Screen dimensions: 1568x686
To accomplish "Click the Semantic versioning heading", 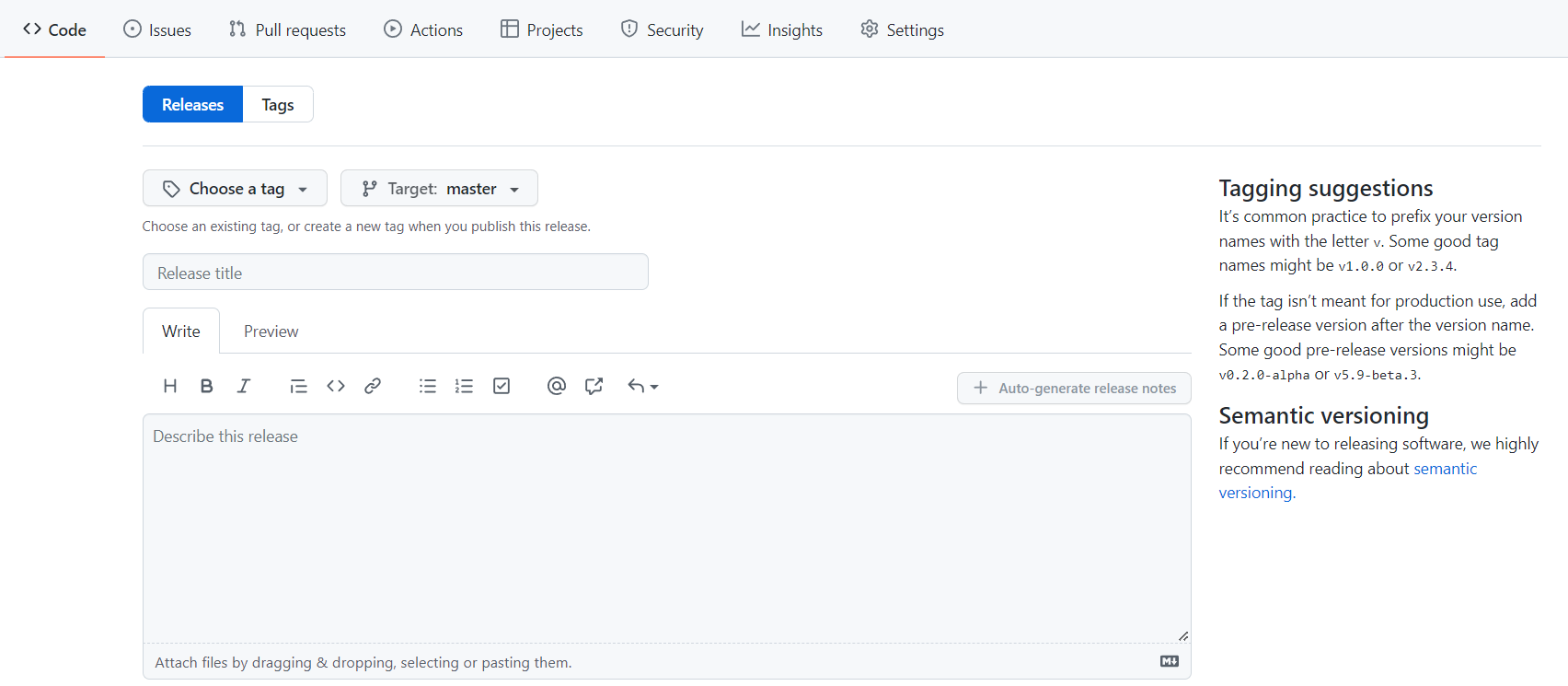I will [1324, 415].
